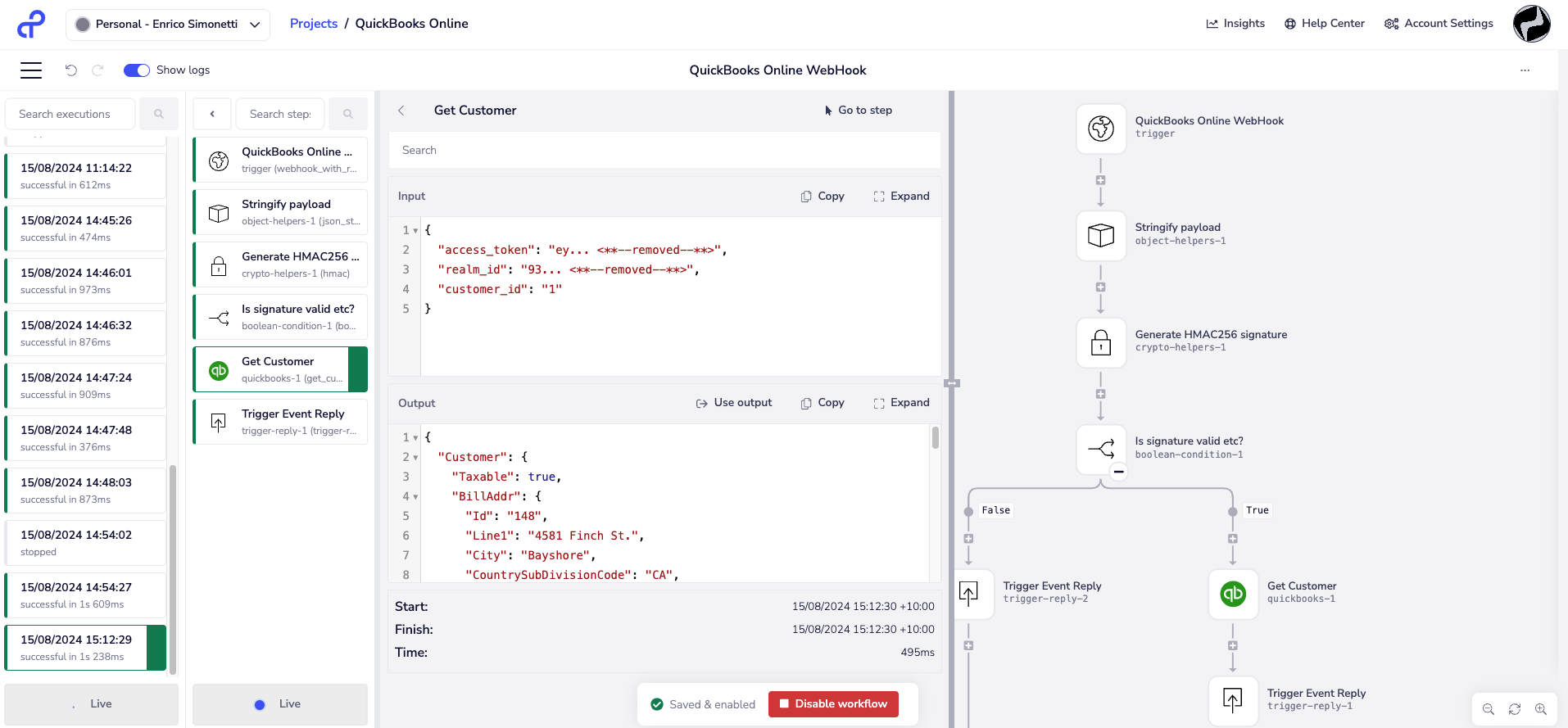This screenshot has width=1568, height=728.
Task: Reset the canvas zoom
Action: click(x=1515, y=709)
